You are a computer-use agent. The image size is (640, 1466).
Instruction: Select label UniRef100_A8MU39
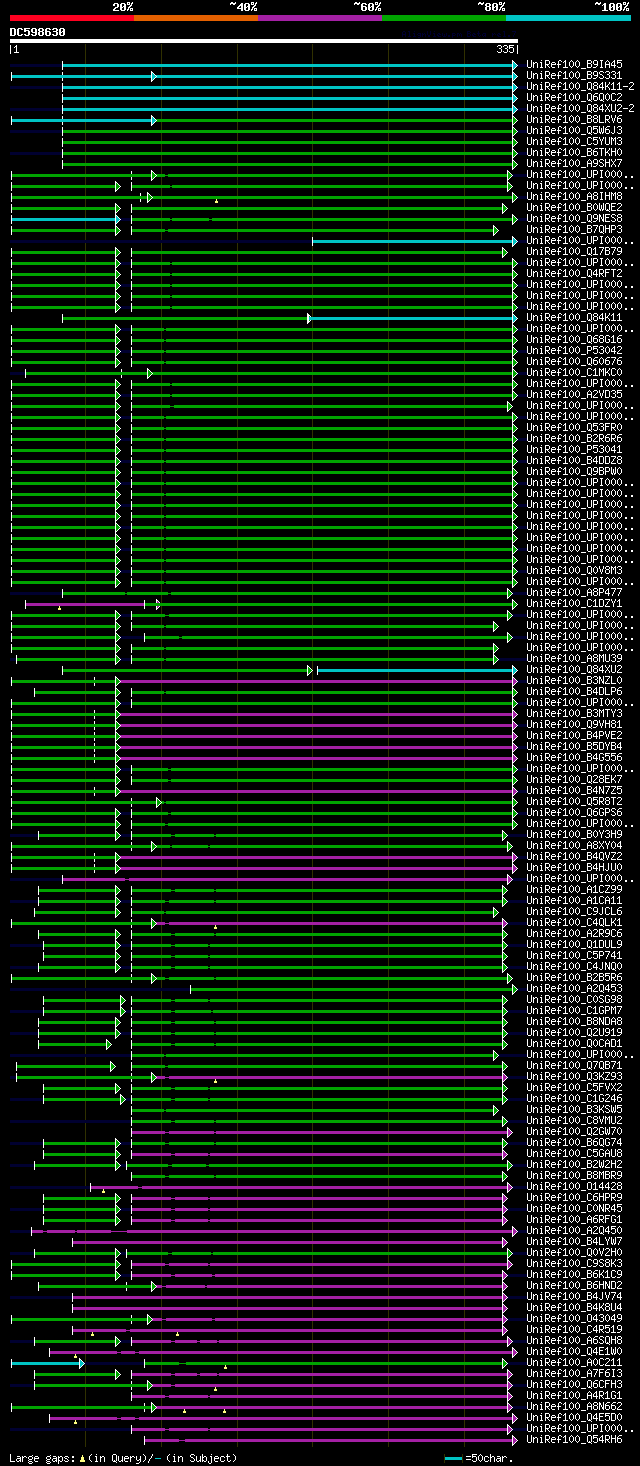point(574,658)
